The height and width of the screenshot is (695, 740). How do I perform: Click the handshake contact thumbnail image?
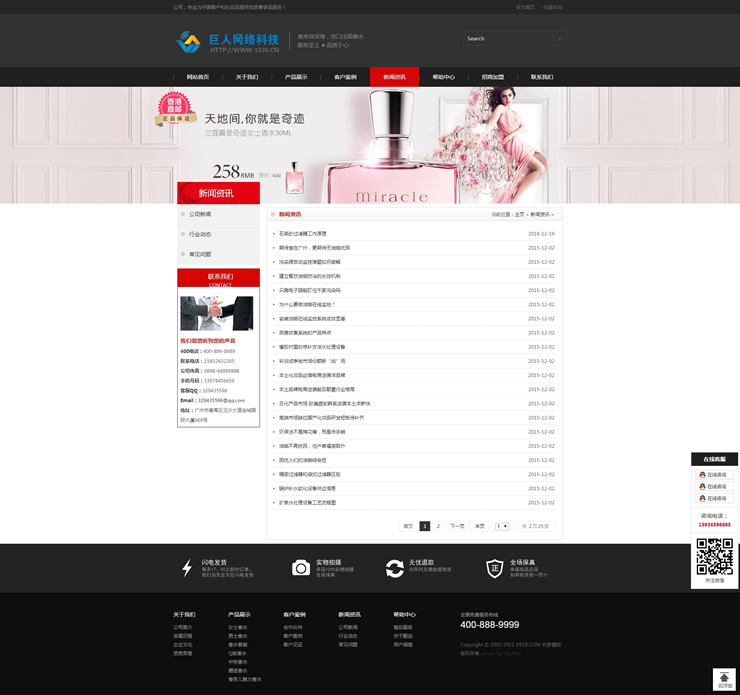[x=216, y=313]
